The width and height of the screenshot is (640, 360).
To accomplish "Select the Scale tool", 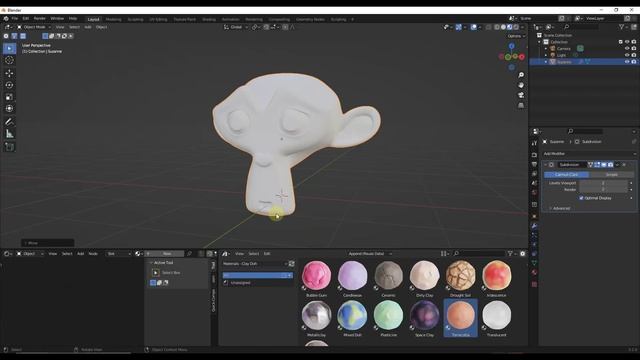I will coord(9,97).
